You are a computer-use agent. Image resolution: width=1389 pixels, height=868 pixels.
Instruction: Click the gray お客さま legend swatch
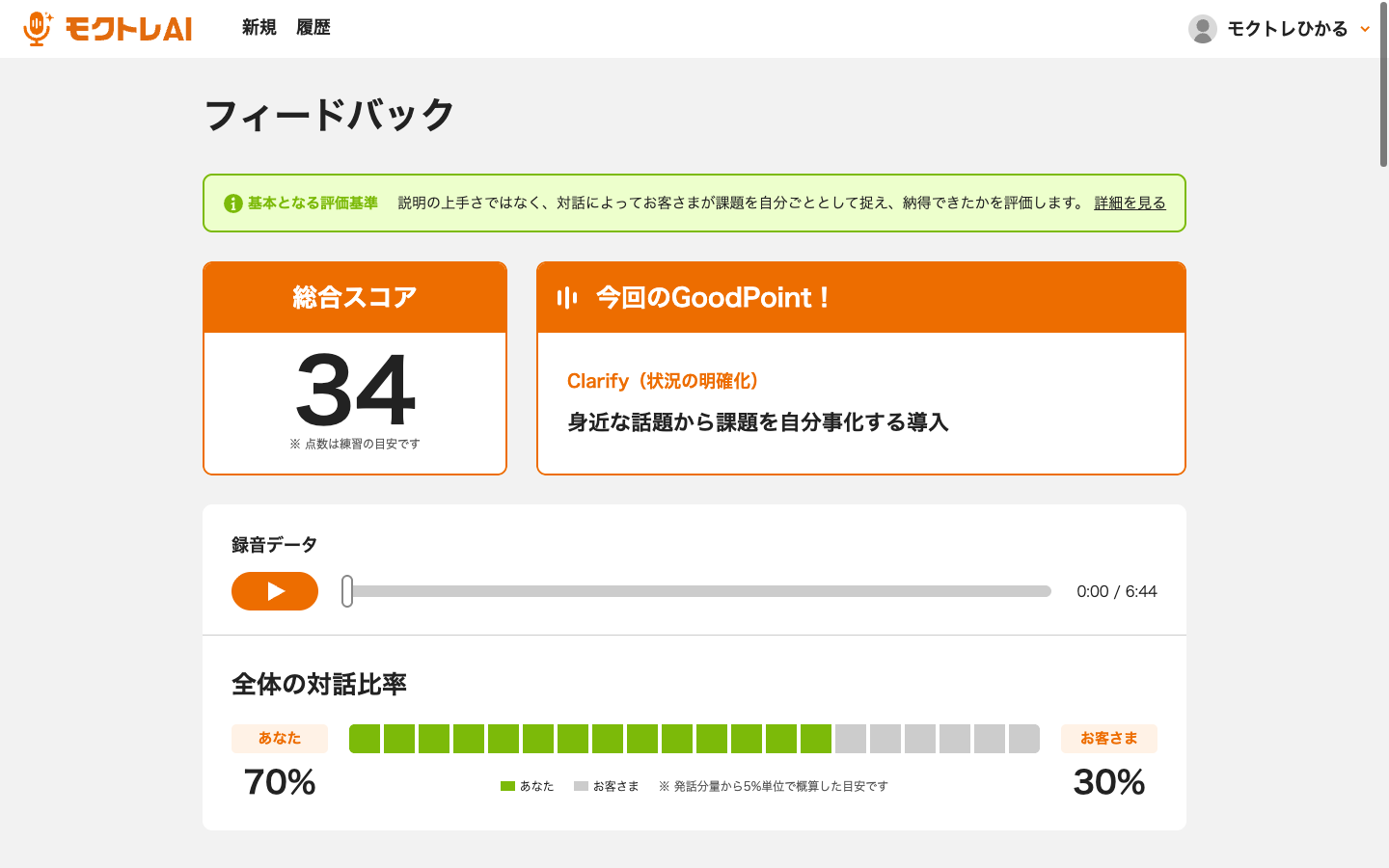(582, 786)
